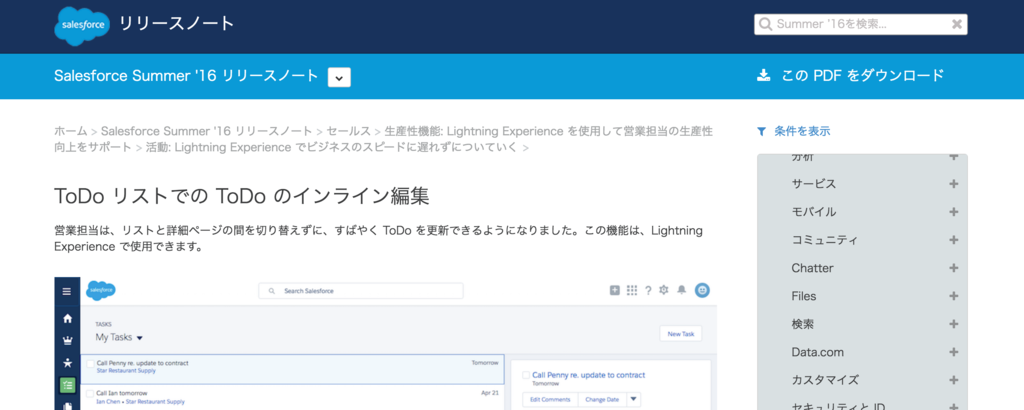Expand モバイル with its plus icon

click(953, 212)
